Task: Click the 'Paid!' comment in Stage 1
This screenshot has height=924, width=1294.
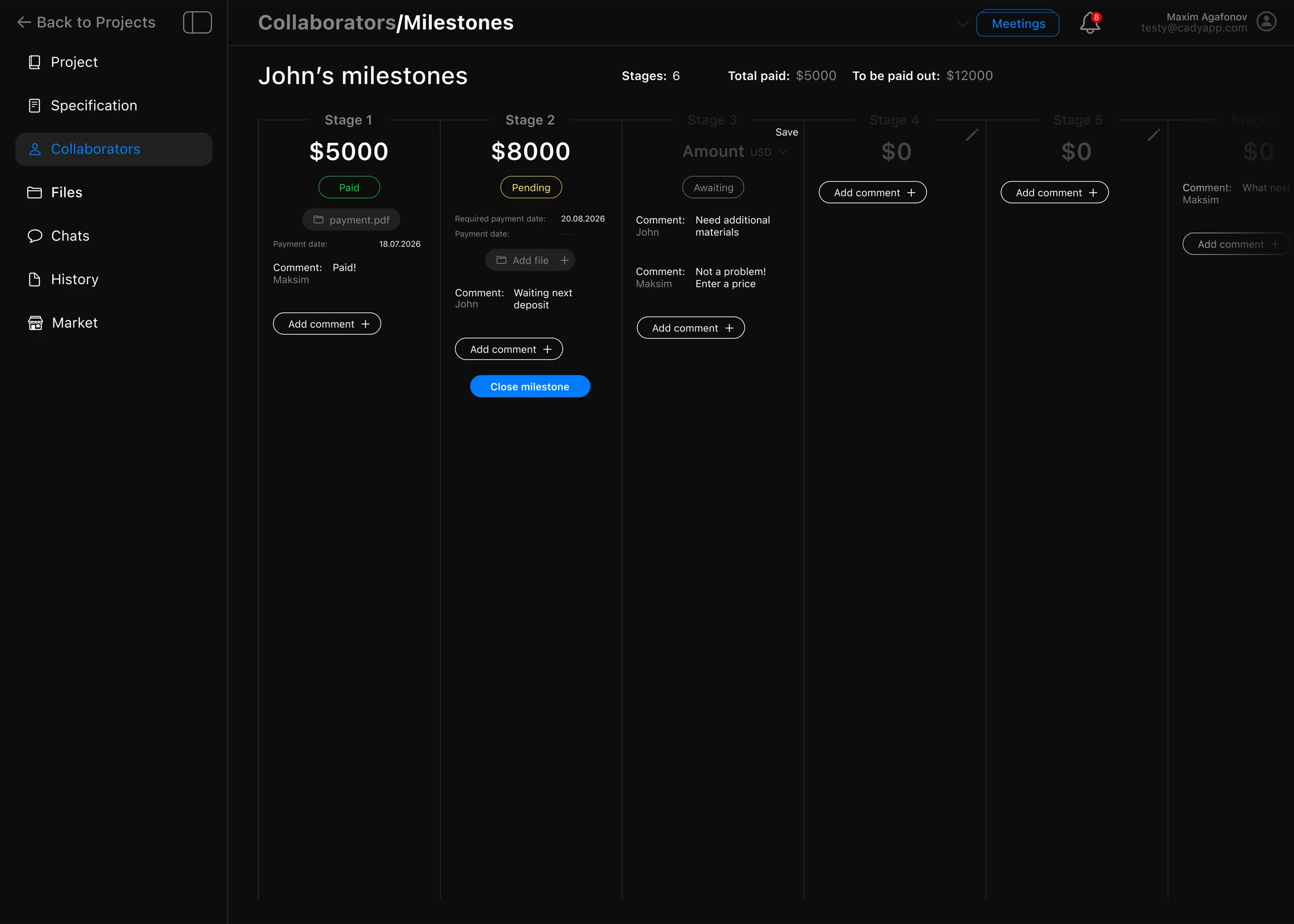Action: pos(344,268)
